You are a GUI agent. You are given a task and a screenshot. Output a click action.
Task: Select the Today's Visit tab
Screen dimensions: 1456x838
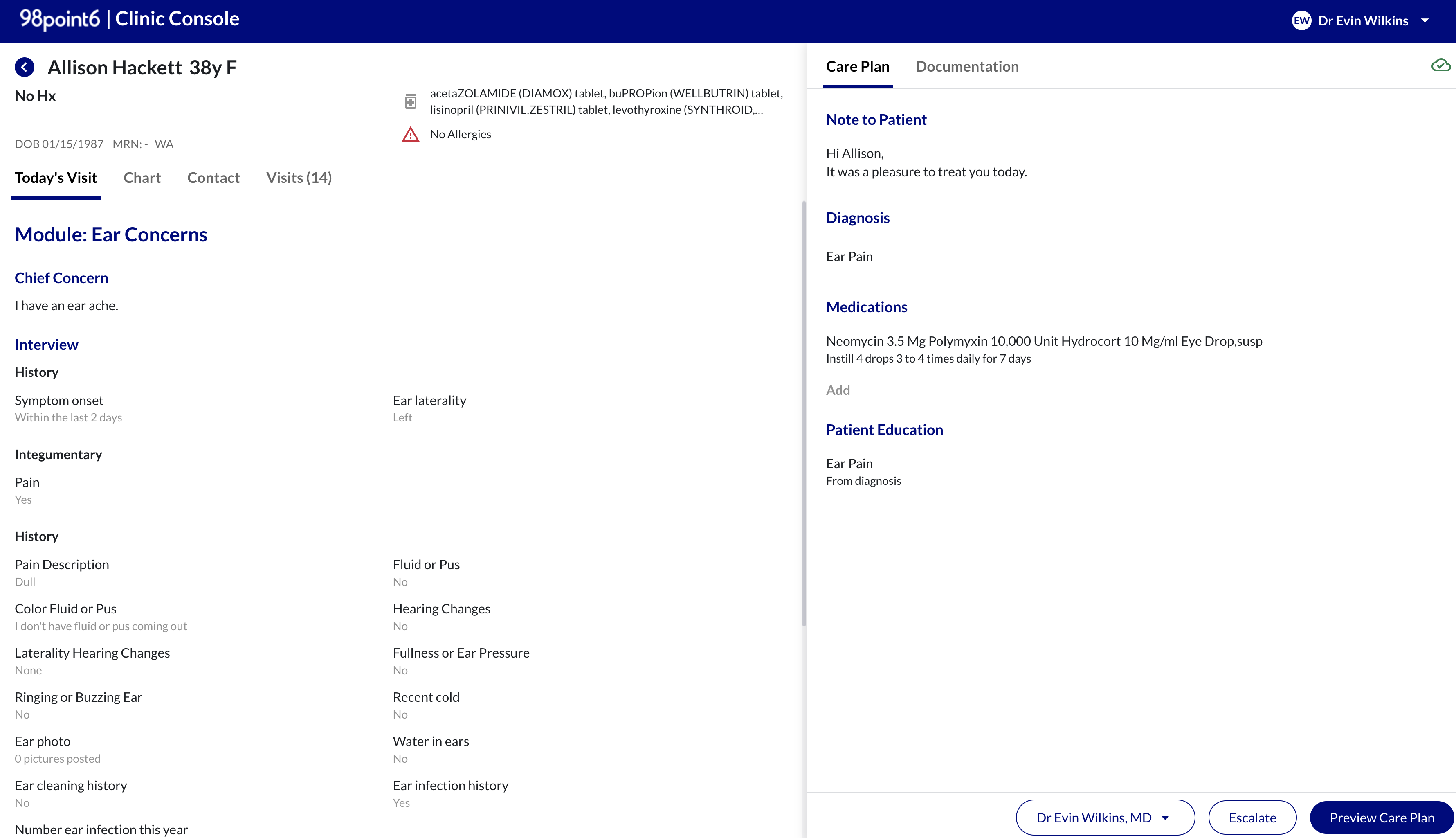click(x=56, y=178)
